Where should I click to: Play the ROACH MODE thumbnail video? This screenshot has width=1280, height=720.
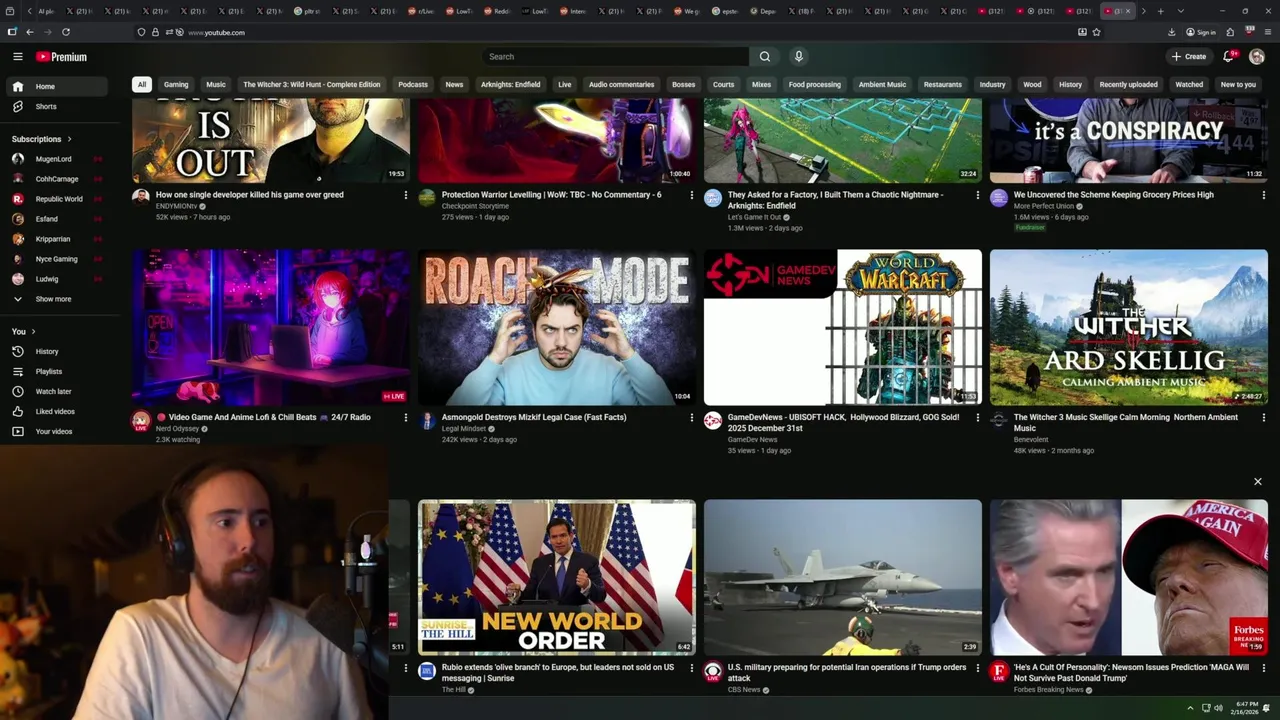[x=557, y=327]
